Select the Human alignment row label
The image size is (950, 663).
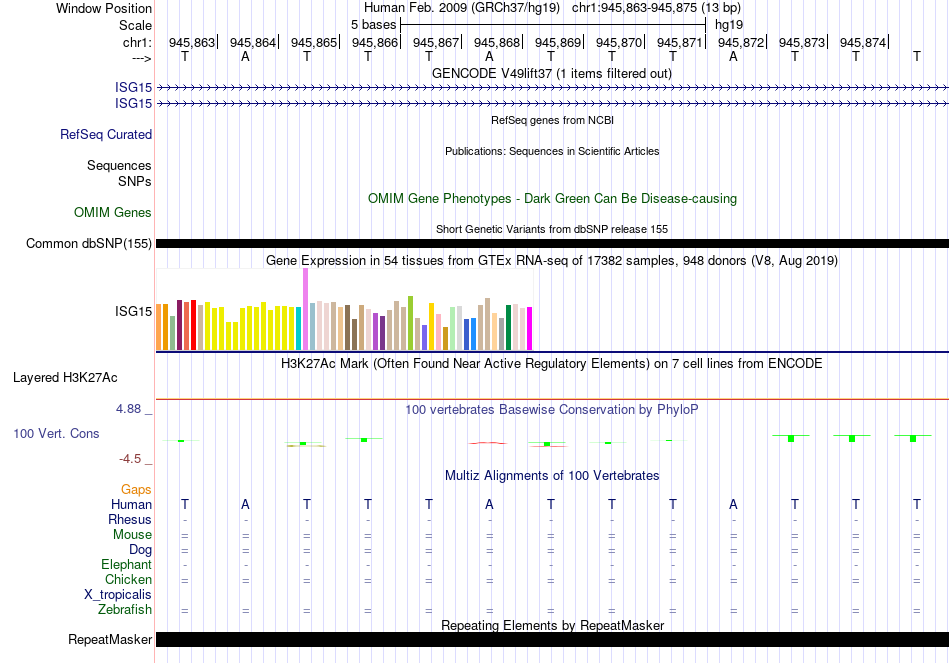coord(131,504)
